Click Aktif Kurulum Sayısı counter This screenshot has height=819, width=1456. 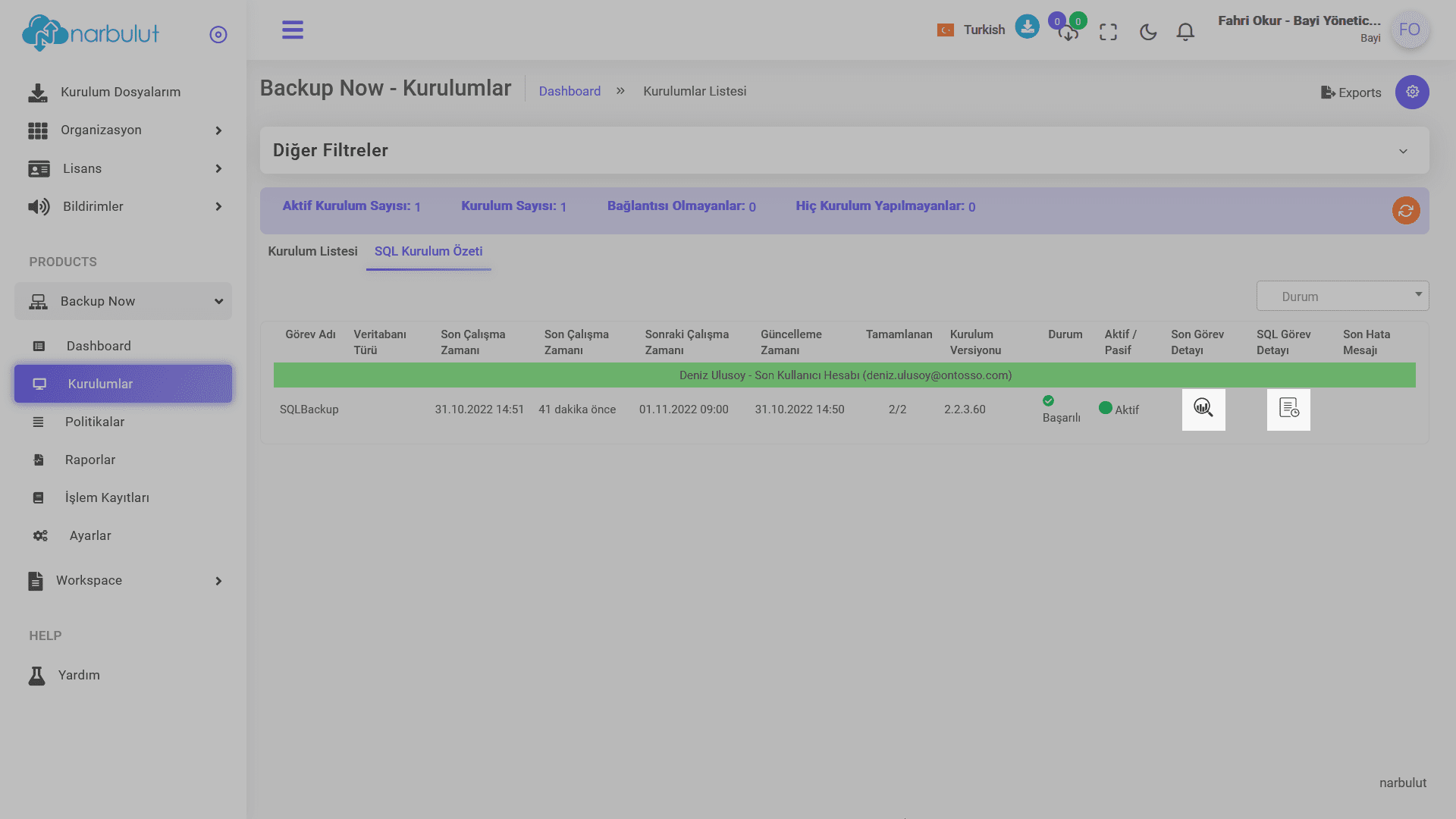(x=351, y=206)
